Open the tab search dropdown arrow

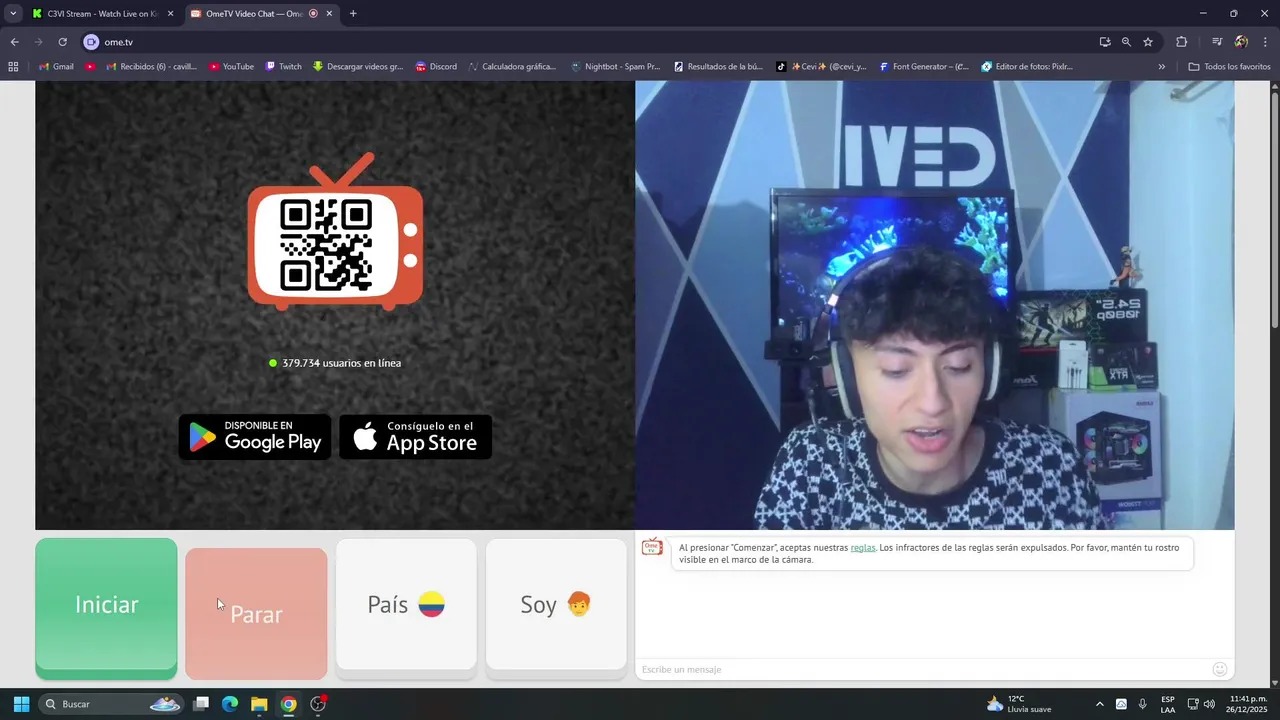point(13,14)
